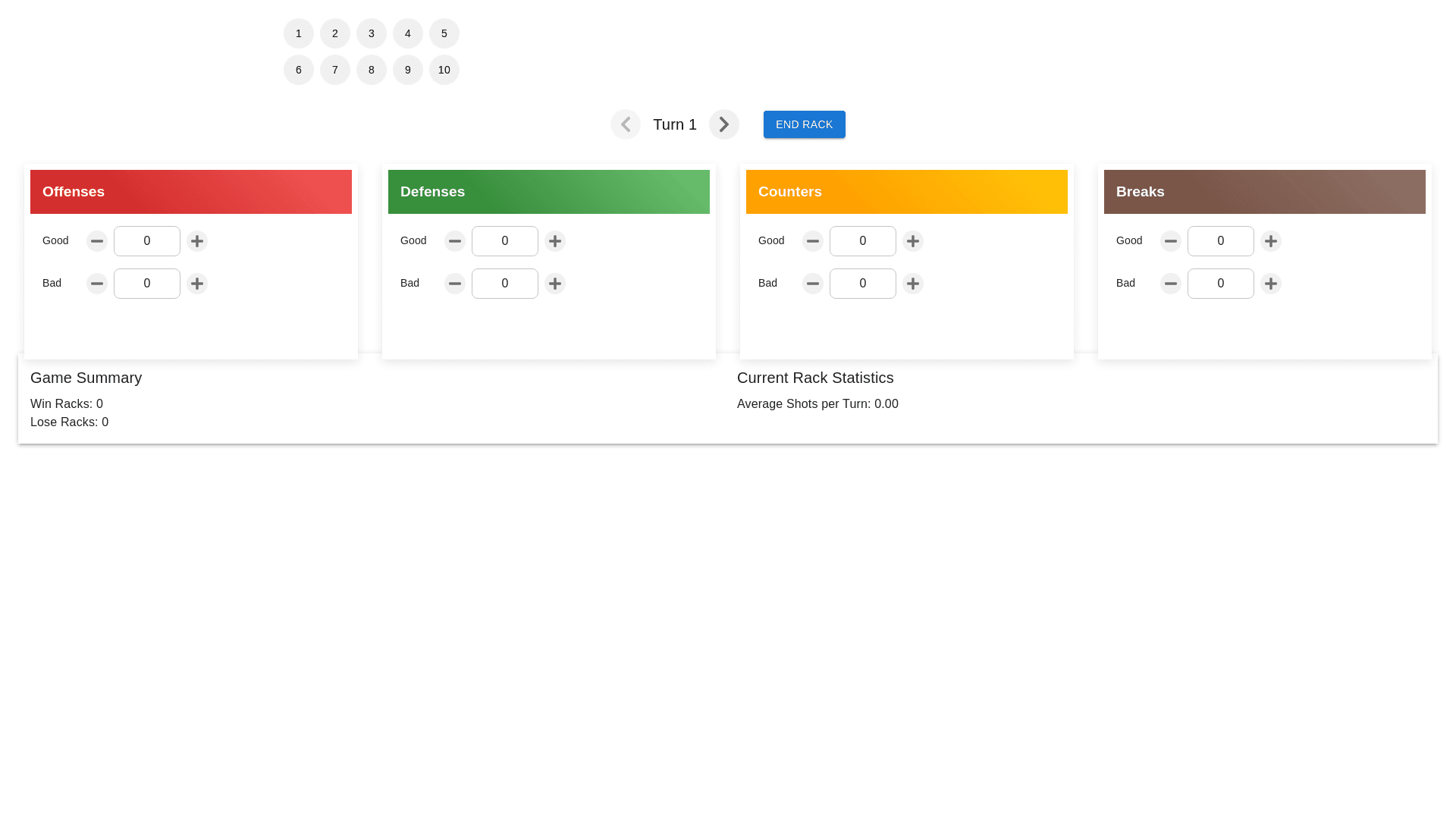Click the Breaks Bad value field
This screenshot has width=1456, height=819.
tap(1221, 284)
